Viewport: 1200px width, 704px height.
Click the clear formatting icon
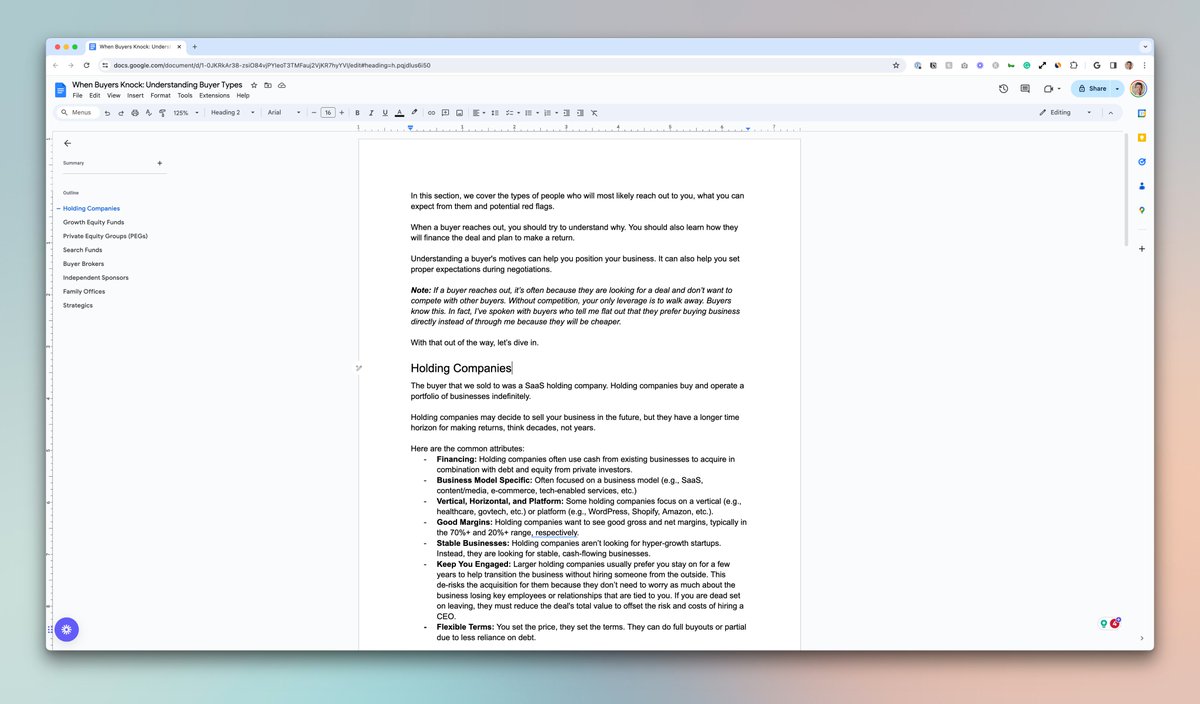[592, 112]
